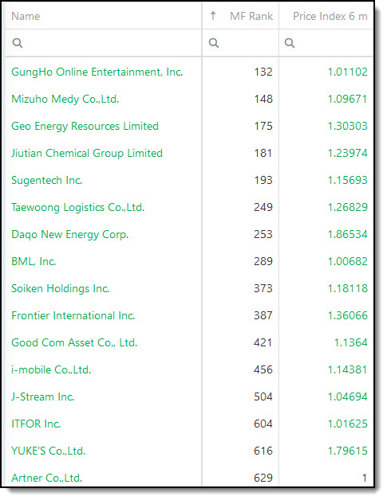386x500 pixels.
Task: Open Geo Energy Resources Limited link
Action: click(85, 126)
